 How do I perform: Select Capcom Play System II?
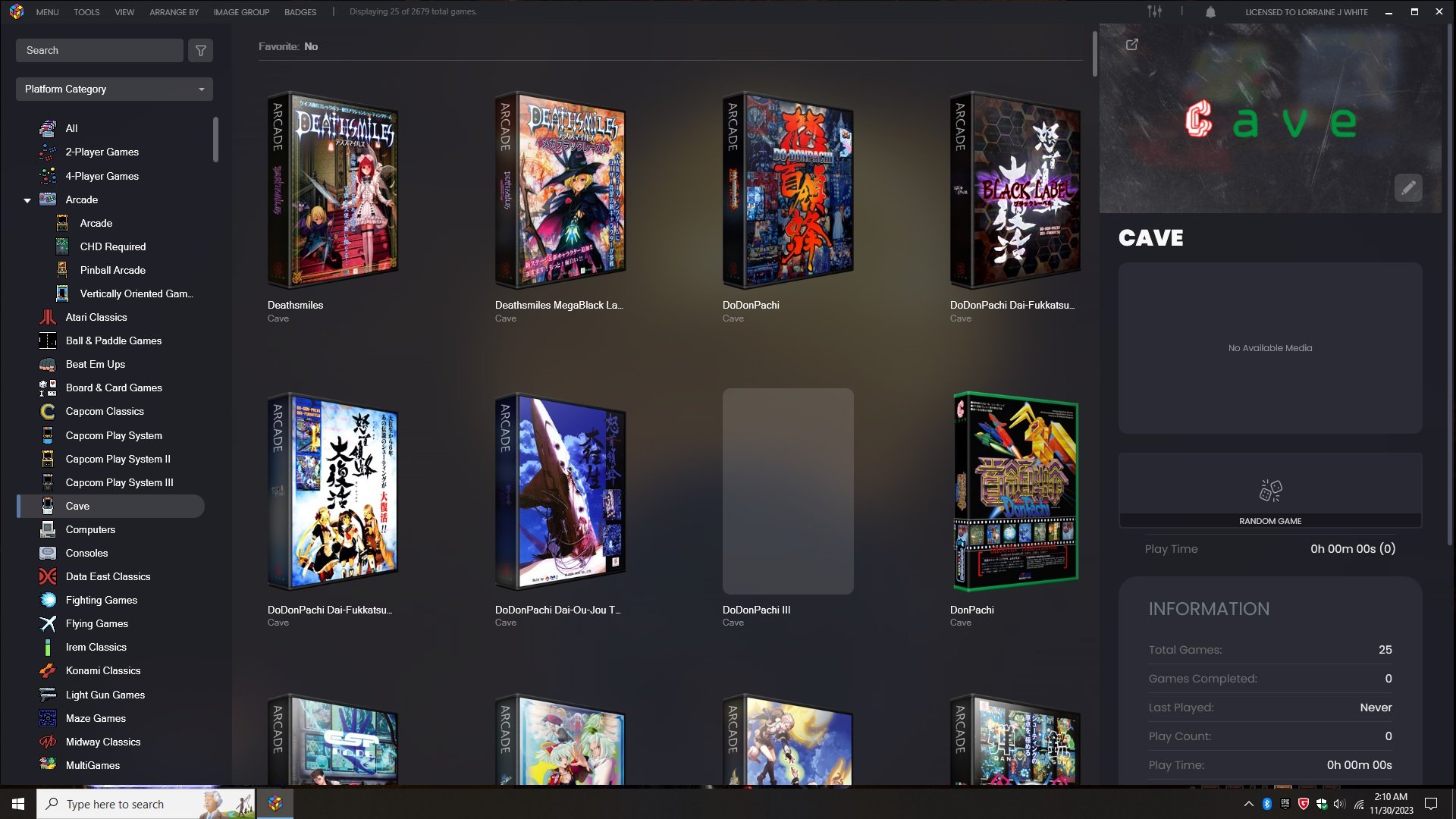coord(118,459)
